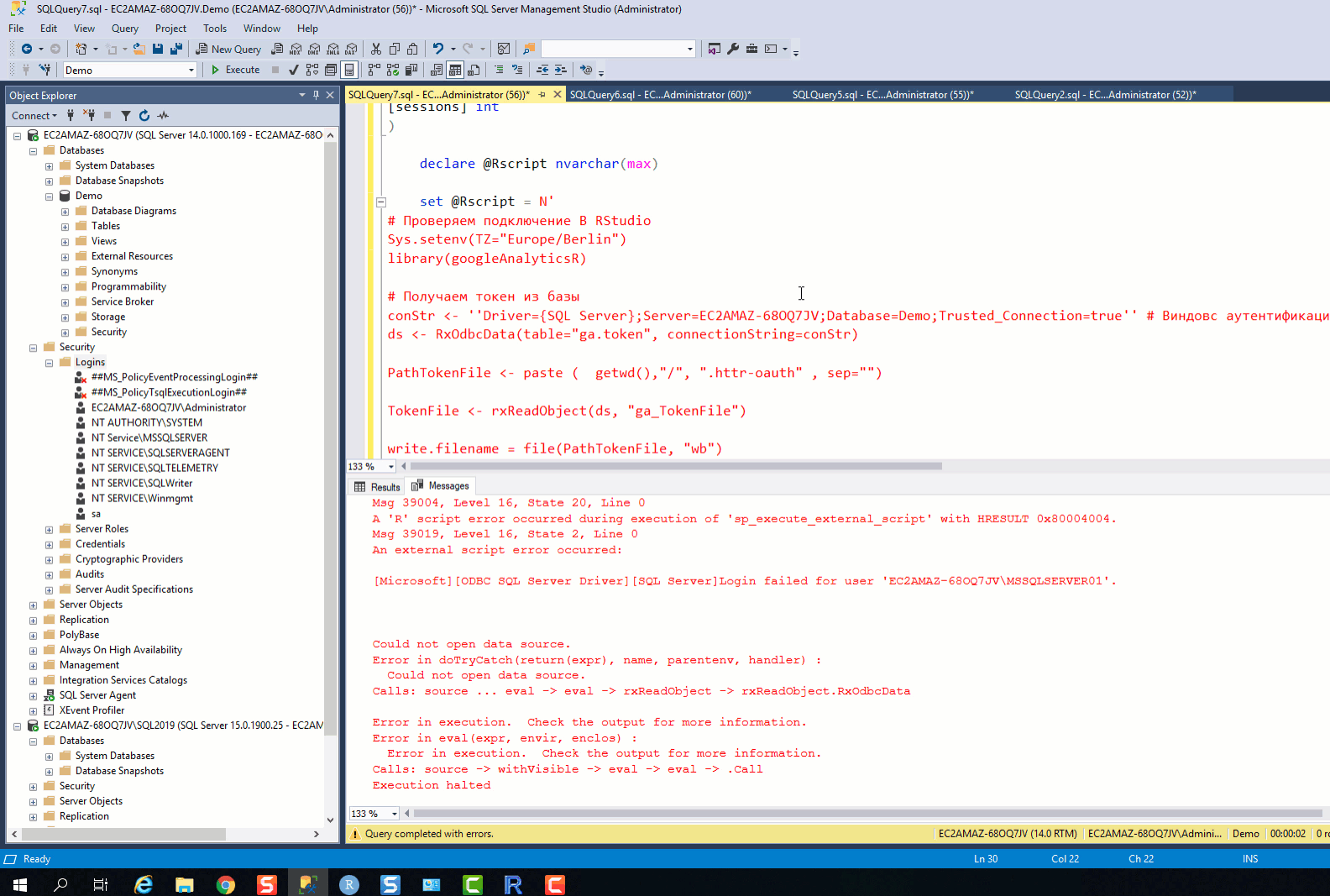1330x896 pixels.
Task: Switch to the Results tab
Action: [x=377, y=486]
